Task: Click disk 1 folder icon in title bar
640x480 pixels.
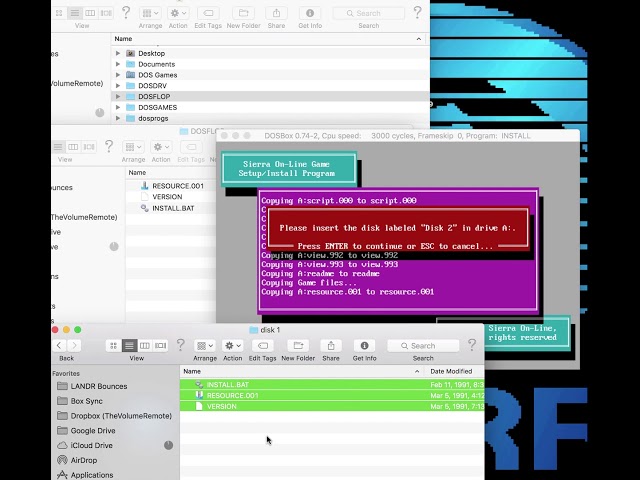Action: click(x=253, y=330)
